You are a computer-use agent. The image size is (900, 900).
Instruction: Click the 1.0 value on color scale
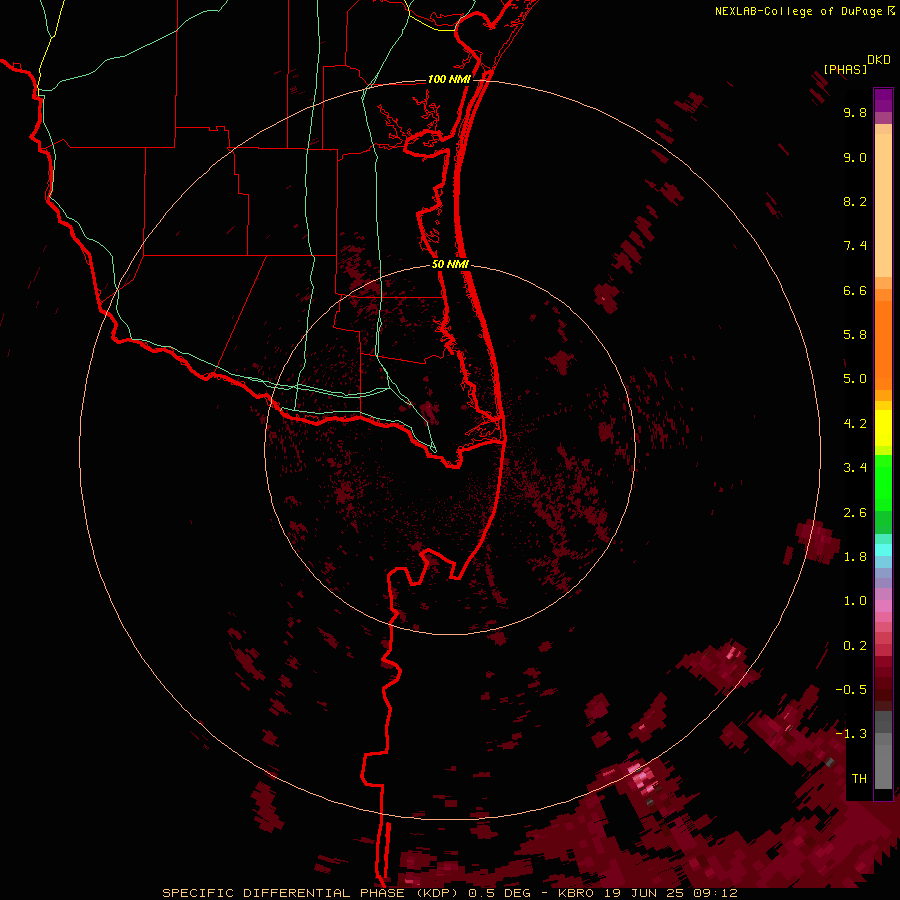point(855,602)
